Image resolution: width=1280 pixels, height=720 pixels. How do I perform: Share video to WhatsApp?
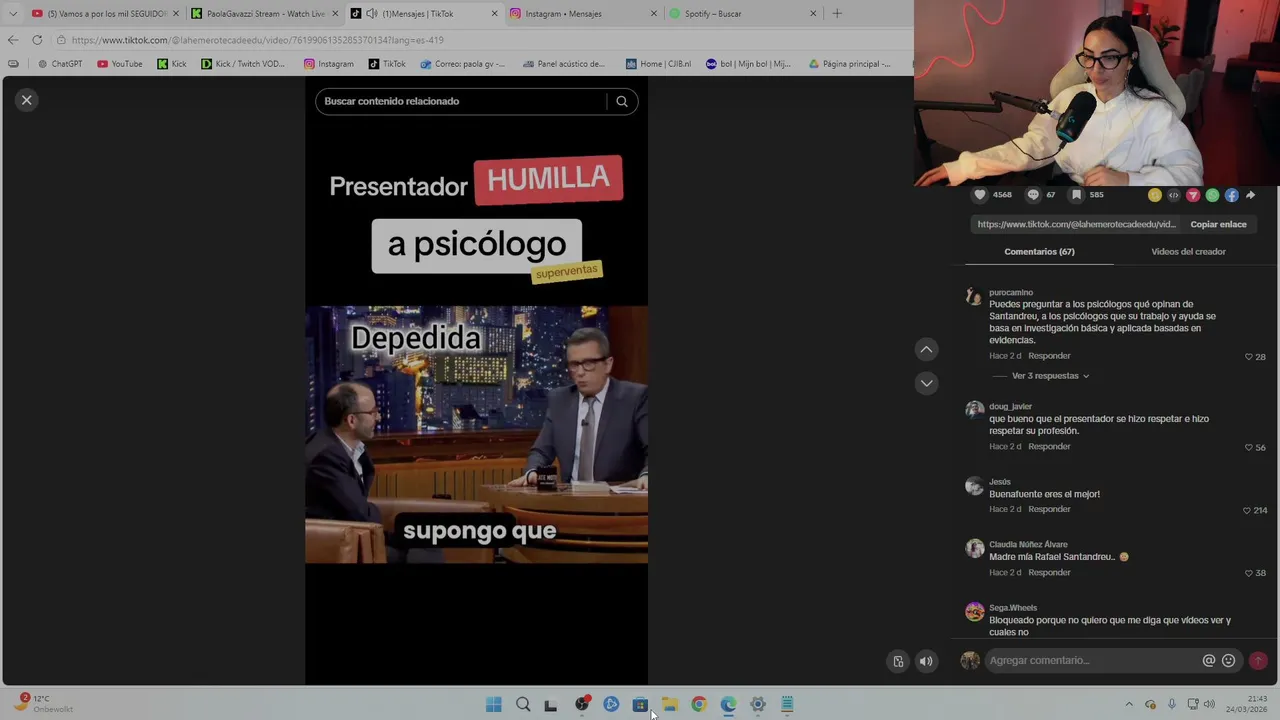pos(1212,195)
